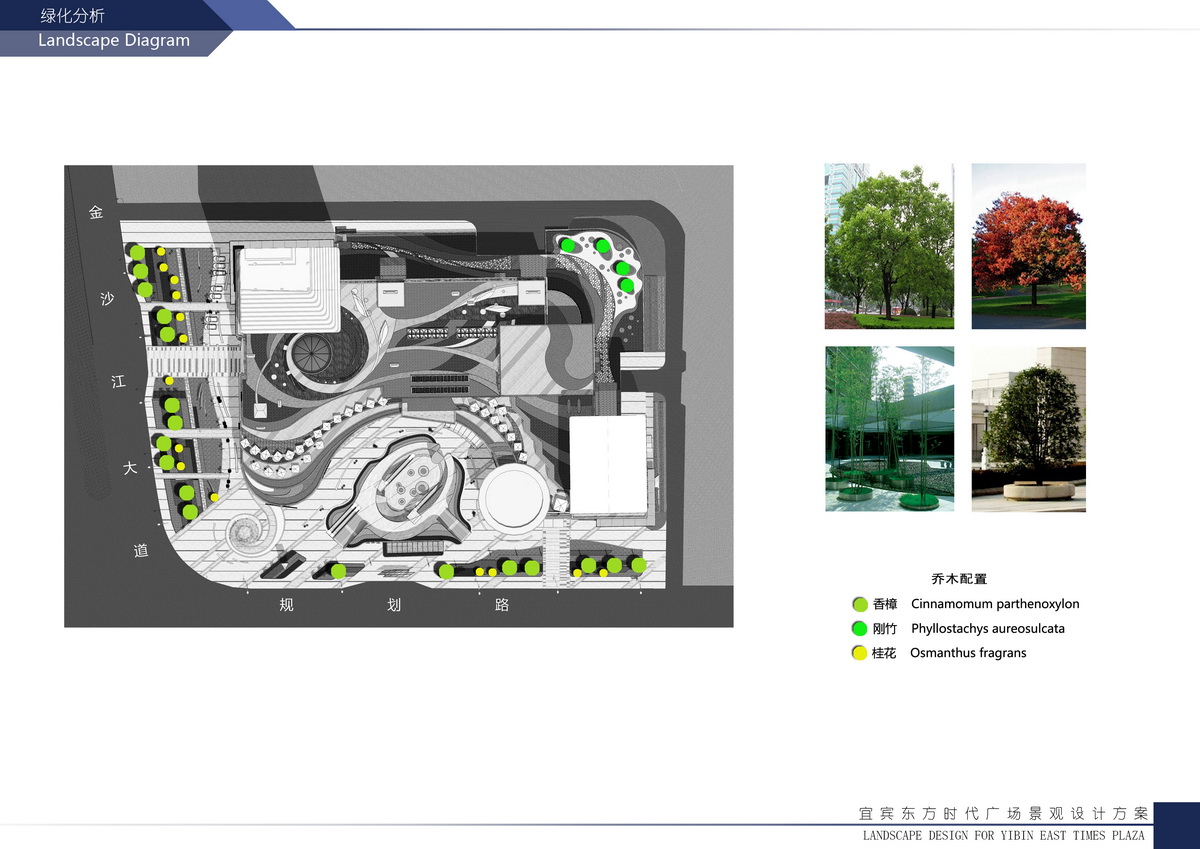The image size is (1200, 849).
Task: Click the 江 character on the left road
Action: (x=119, y=382)
